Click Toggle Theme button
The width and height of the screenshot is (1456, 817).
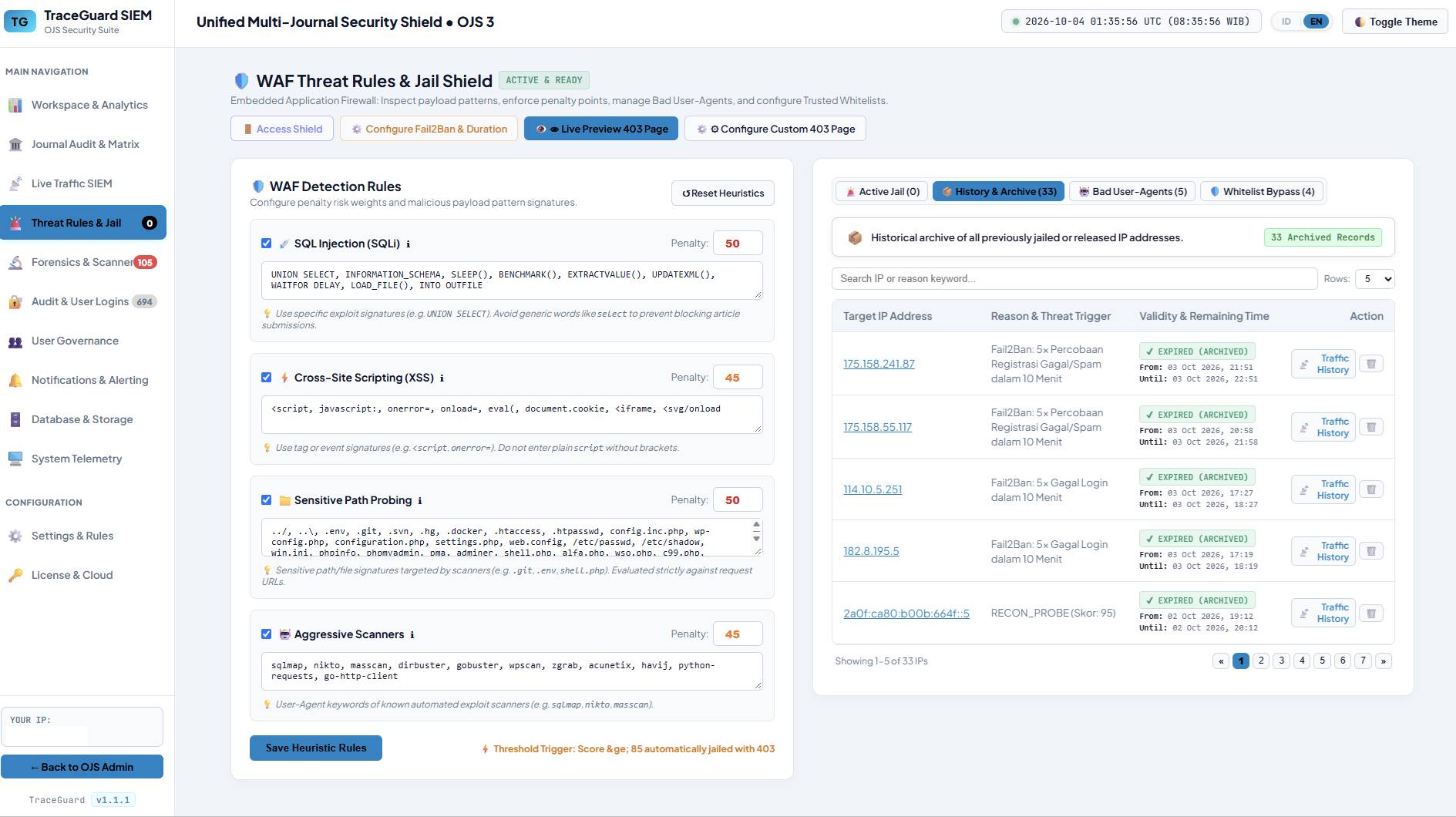click(1396, 22)
